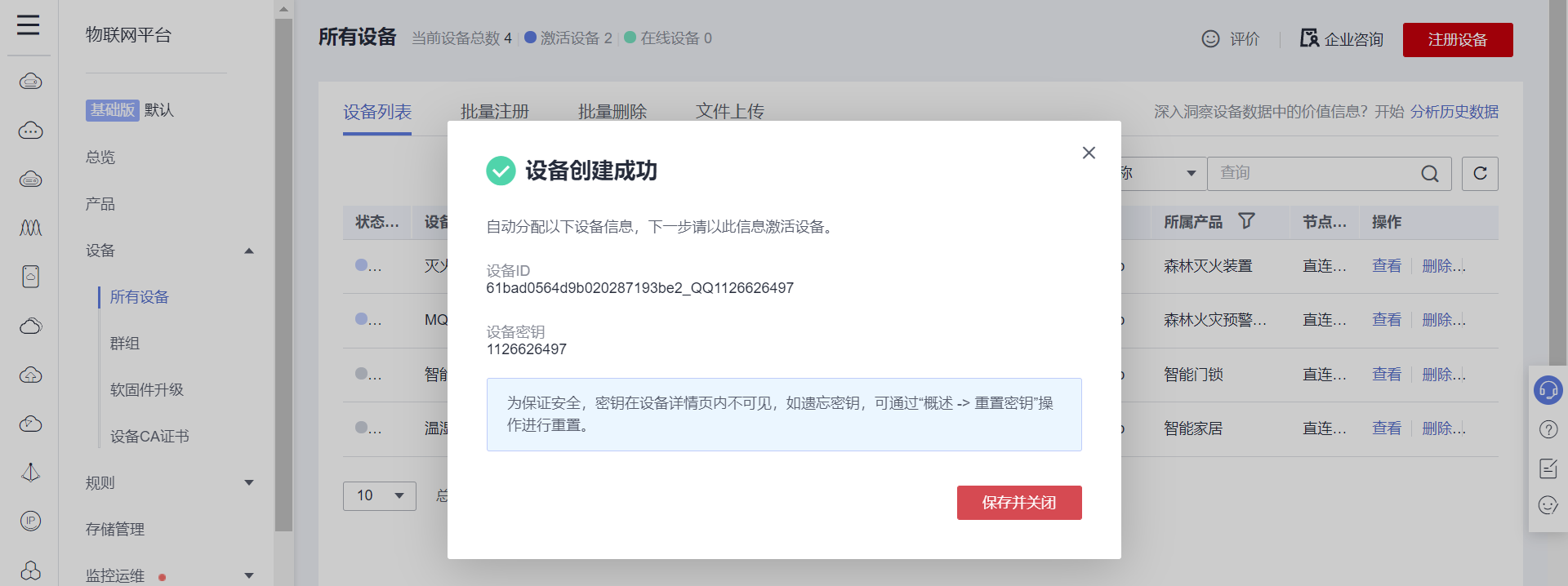Screen dimensions: 1568x586
Task: Click the 企业咨询 icon
Action: tap(1309, 38)
